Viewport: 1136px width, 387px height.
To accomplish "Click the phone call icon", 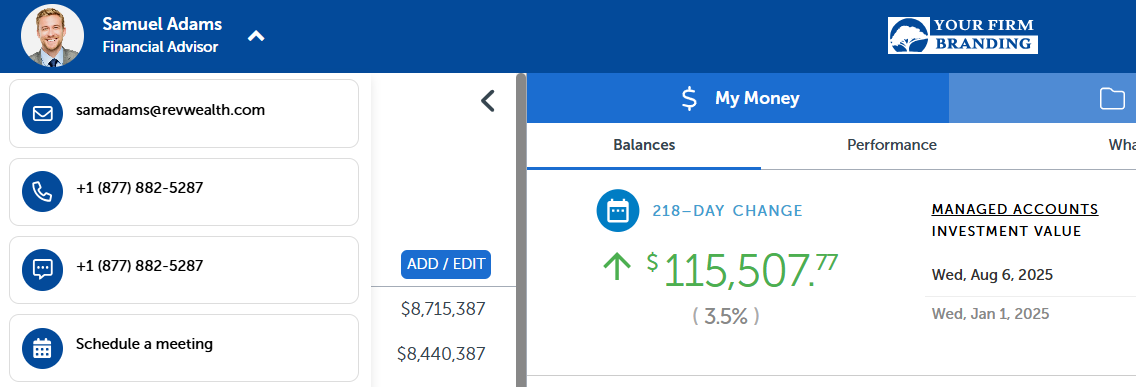I will (x=43, y=191).
